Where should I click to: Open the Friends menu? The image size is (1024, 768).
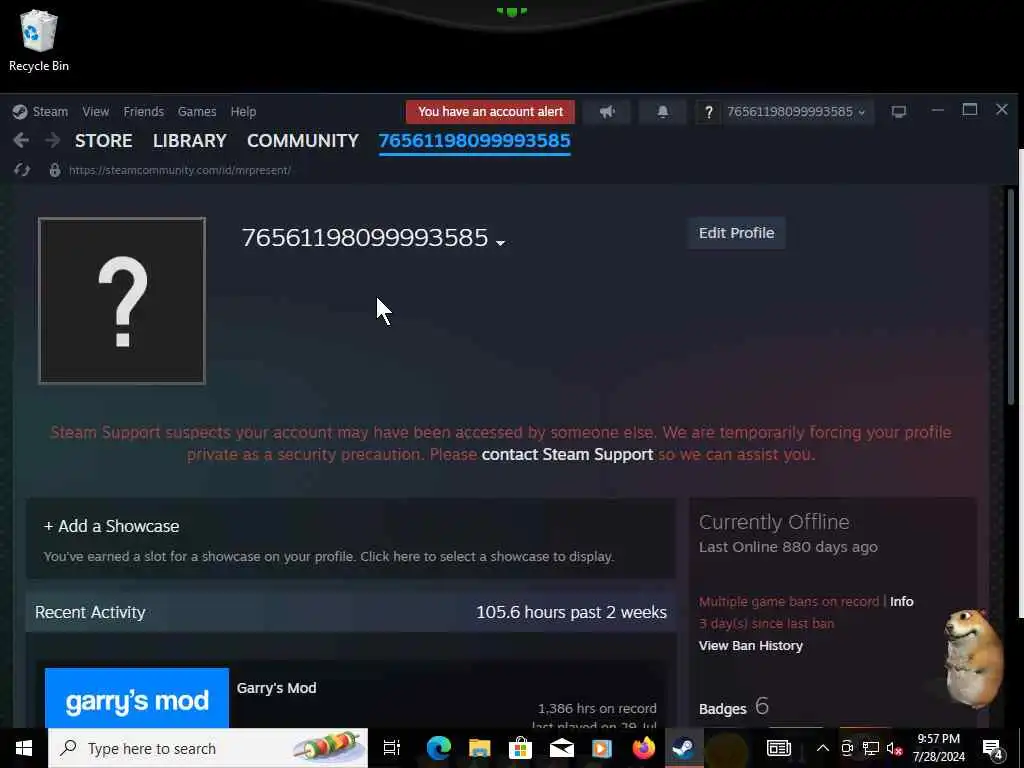click(144, 112)
